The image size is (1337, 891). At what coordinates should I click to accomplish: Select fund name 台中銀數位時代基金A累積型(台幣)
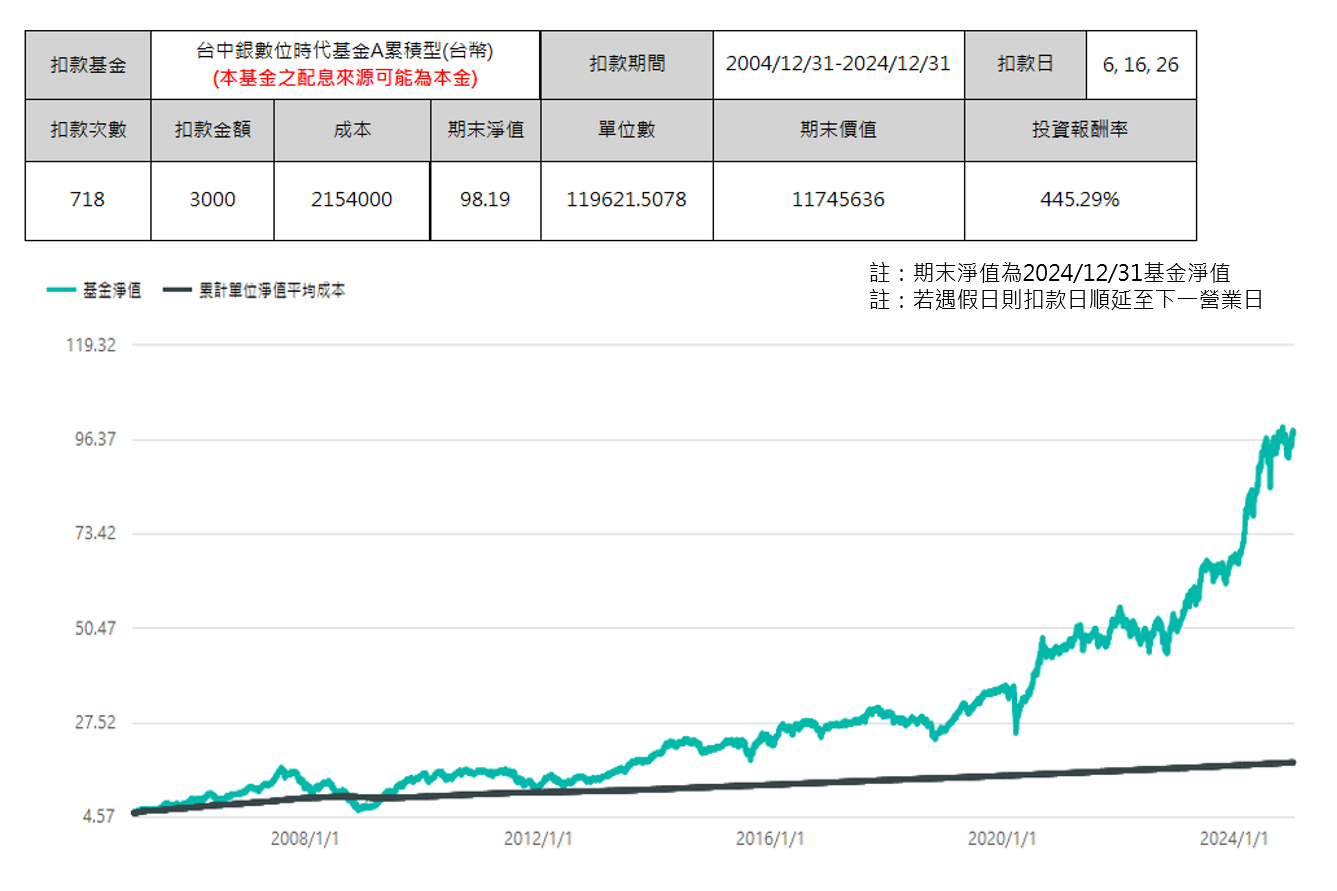pyautogui.click(x=345, y=50)
